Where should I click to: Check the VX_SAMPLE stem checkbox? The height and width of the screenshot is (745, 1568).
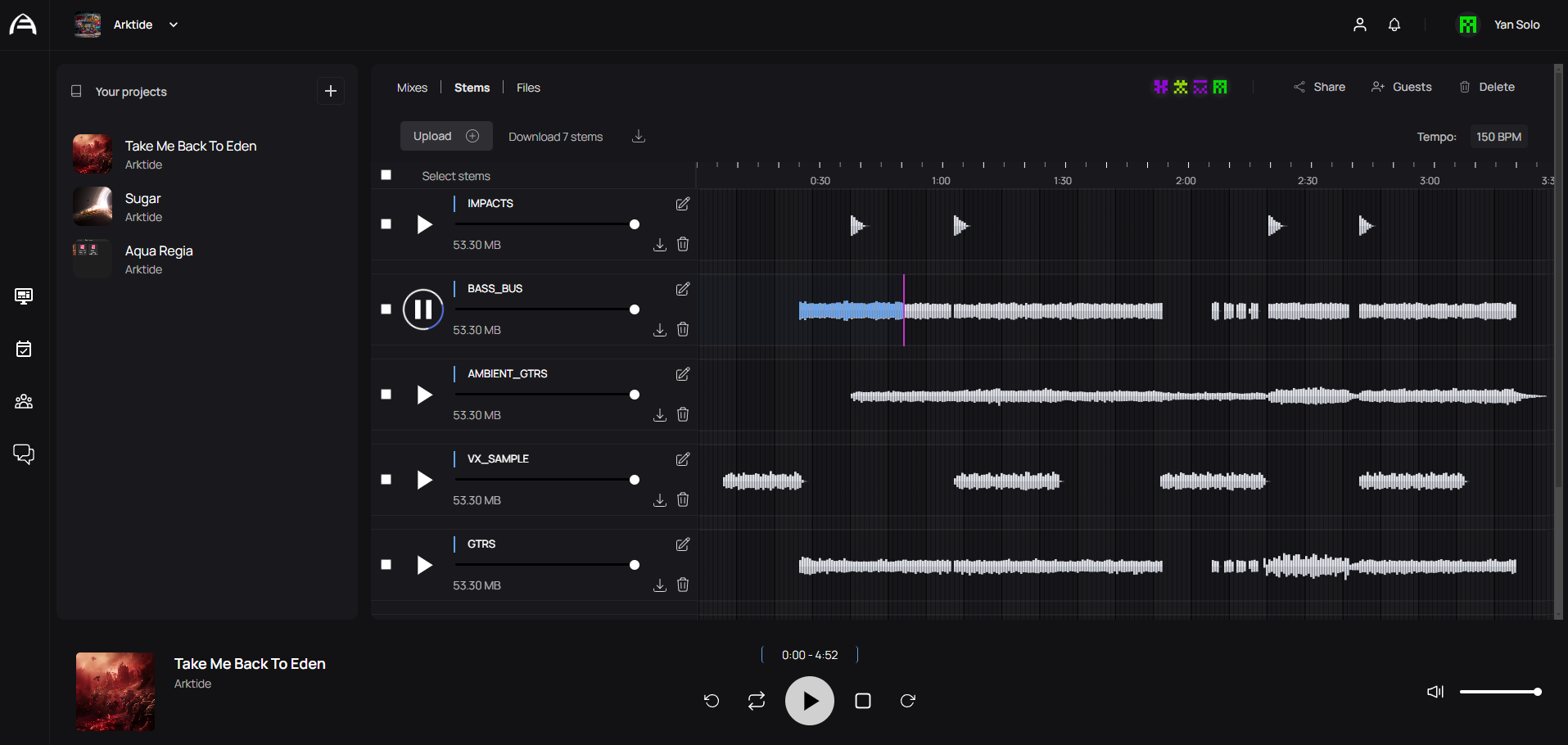tap(386, 480)
